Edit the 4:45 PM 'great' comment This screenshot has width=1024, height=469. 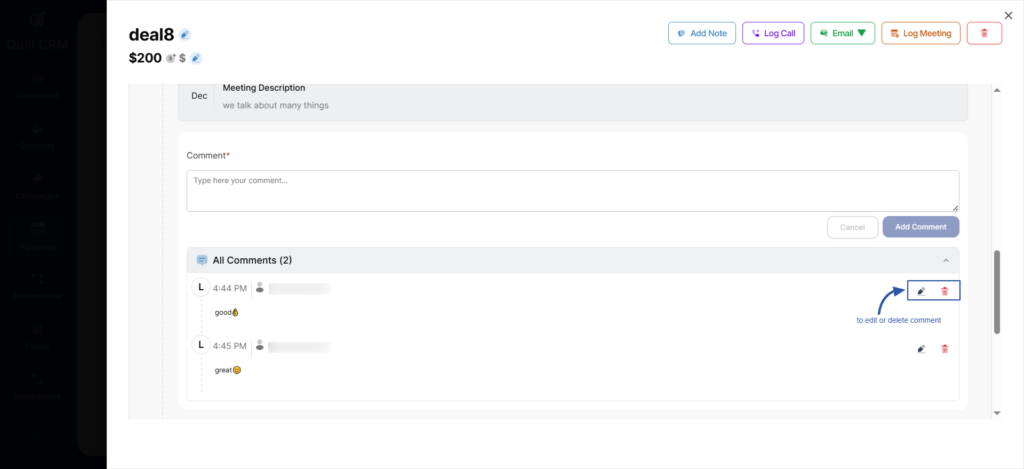(921, 349)
